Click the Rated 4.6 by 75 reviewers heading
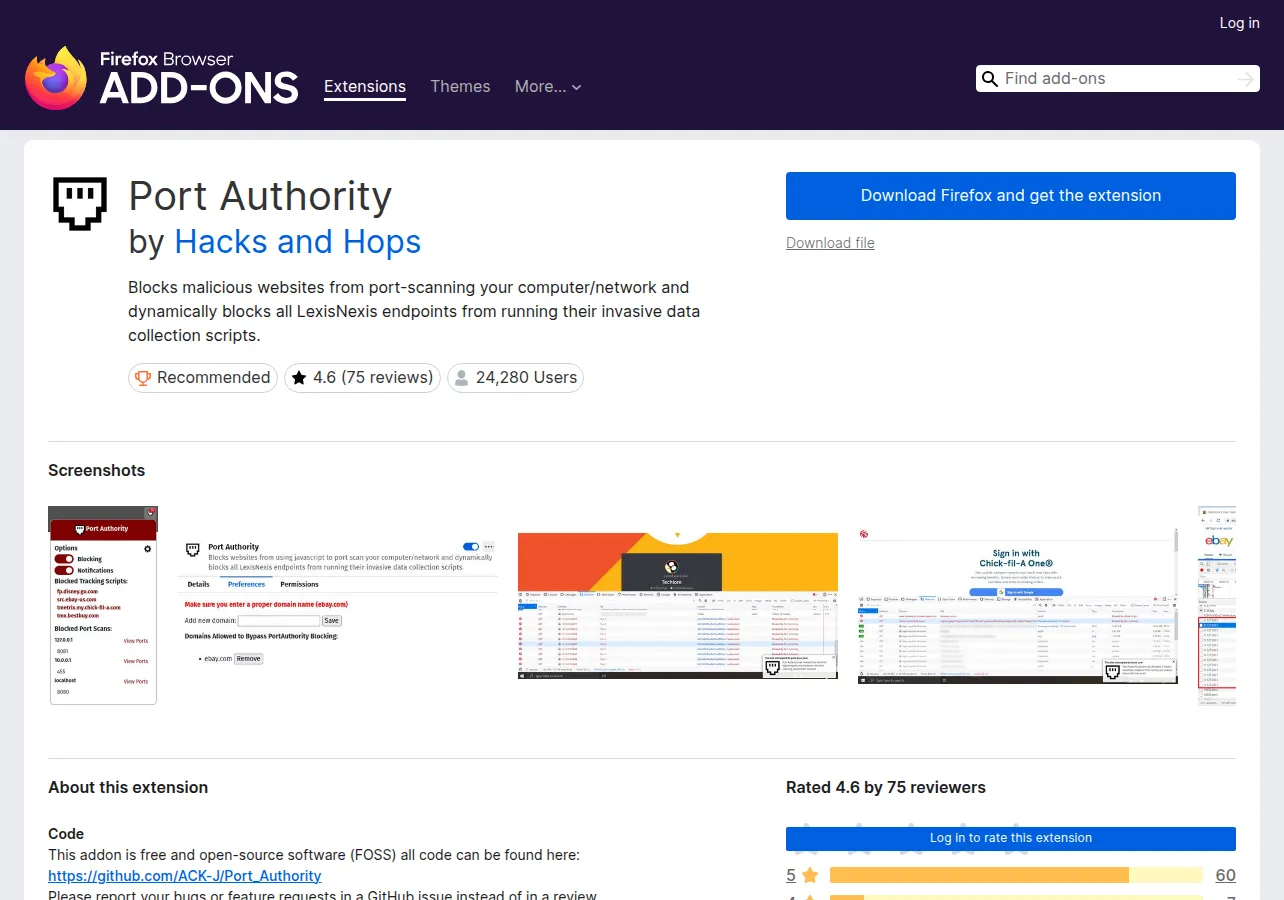The width and height of the screenshot is (1284, 900). [x=886, y=787]
